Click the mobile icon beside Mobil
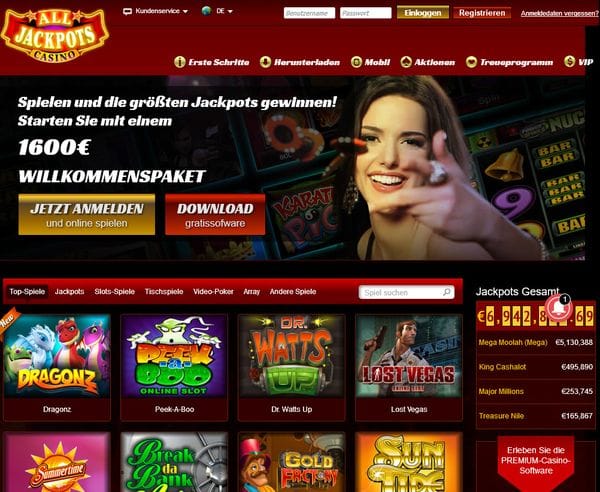Viewport: 600px width, 492px height. click(356, 62)
